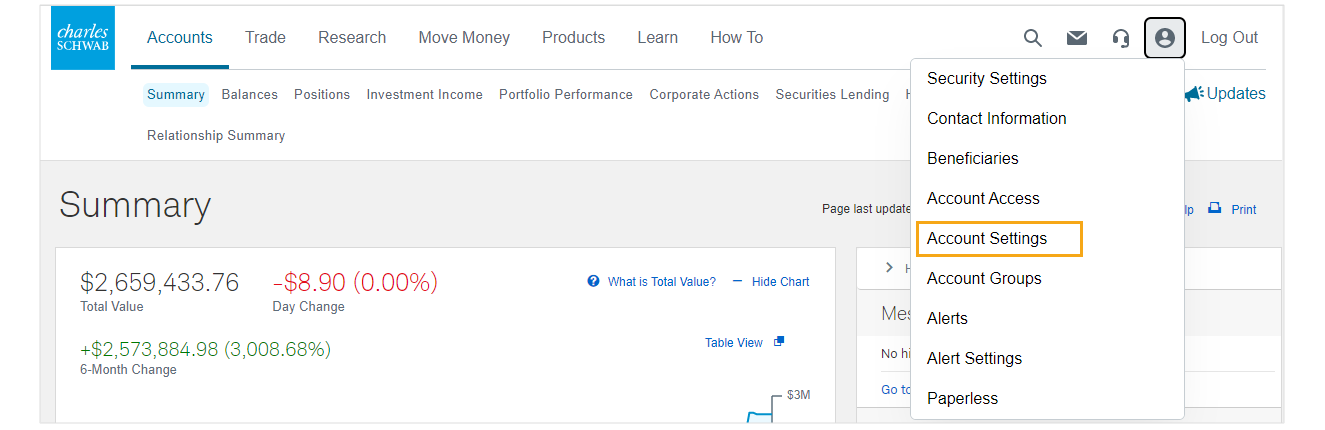Click the Table View popout icon
Screen dimensions: 1325x430
pyautogui.click(x=779, y=342)
